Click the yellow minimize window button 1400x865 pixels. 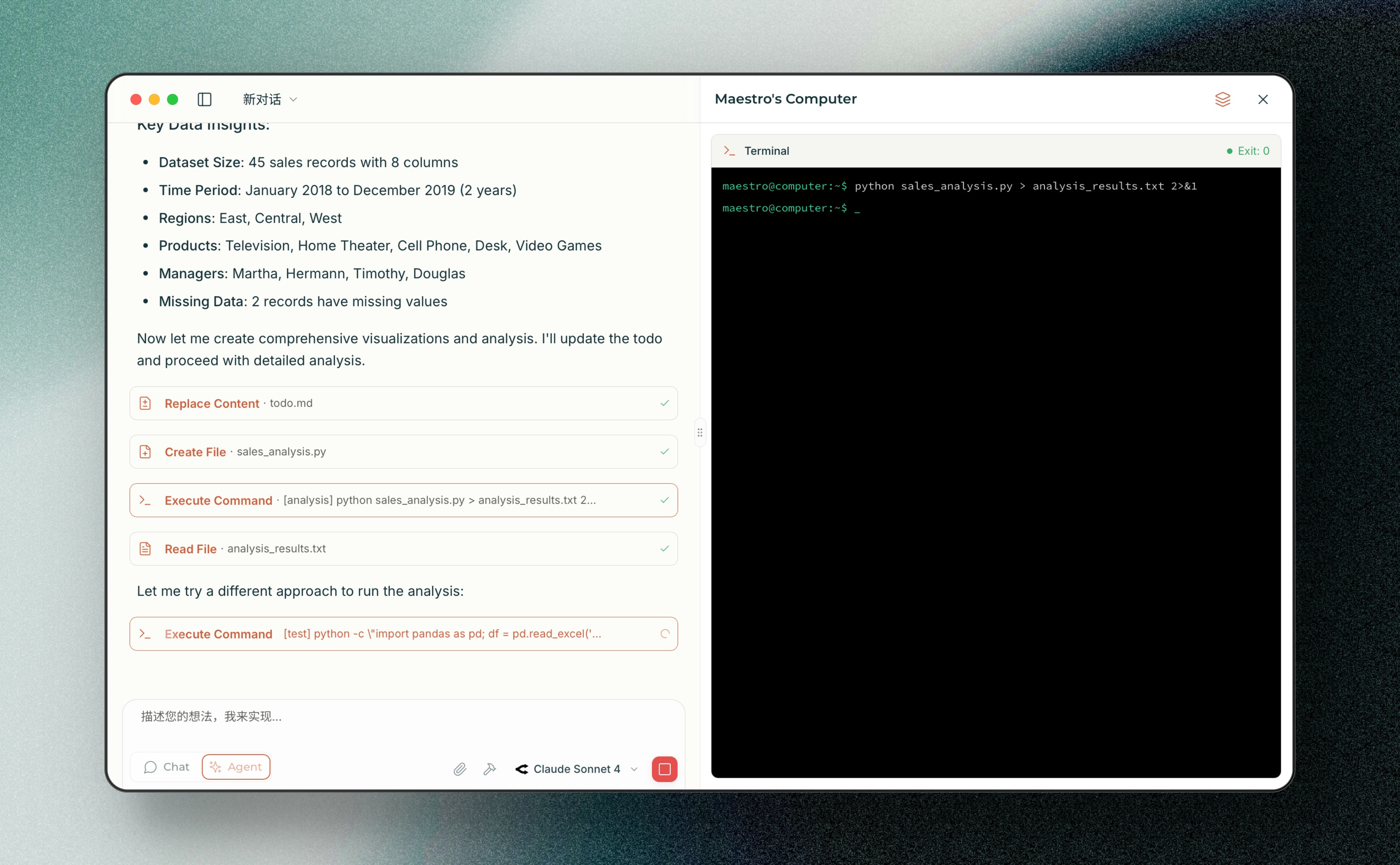(x=154, y=99)
